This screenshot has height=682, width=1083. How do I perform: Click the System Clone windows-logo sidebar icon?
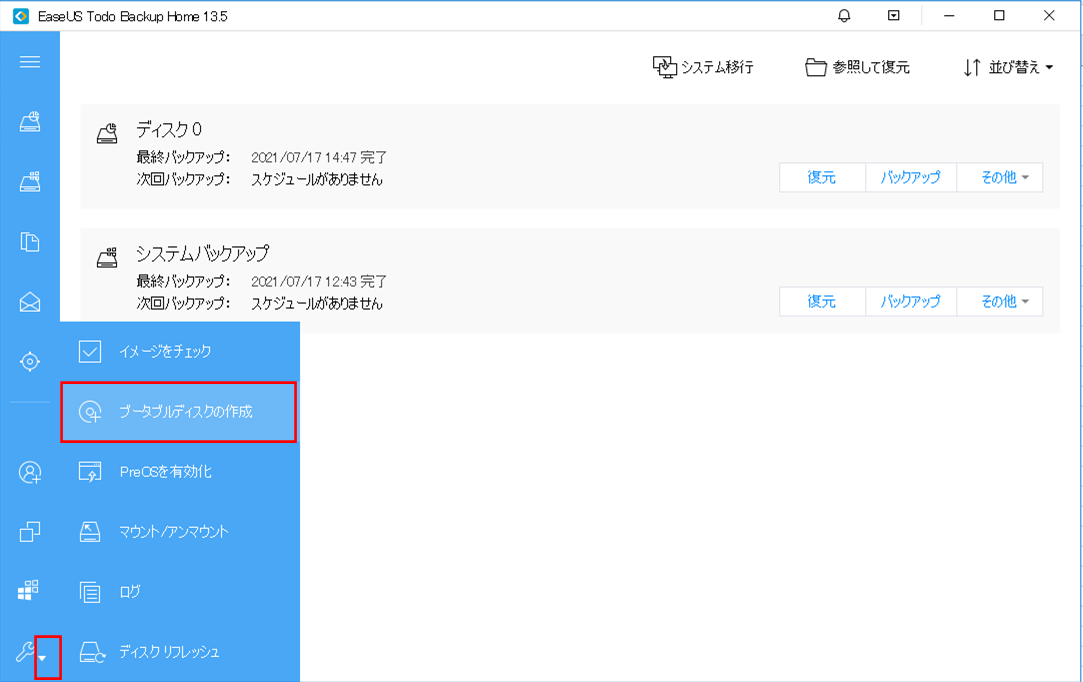click(x=30, y=591)
